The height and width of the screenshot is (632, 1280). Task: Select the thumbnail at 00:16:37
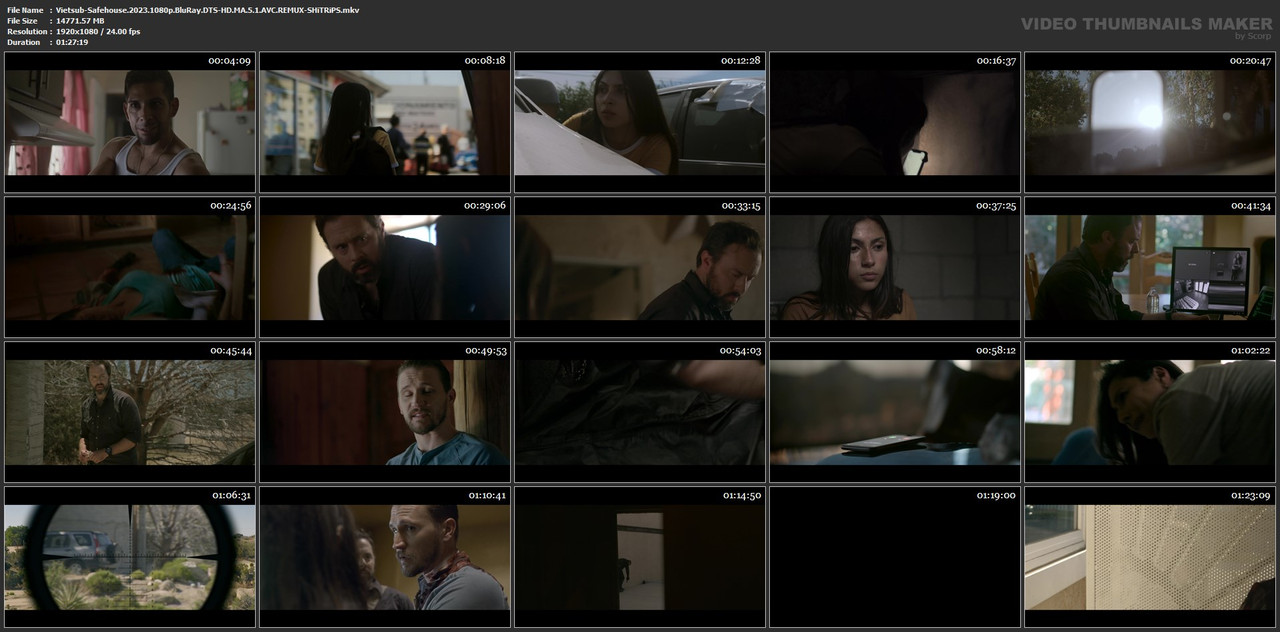[x=895, y=122]
